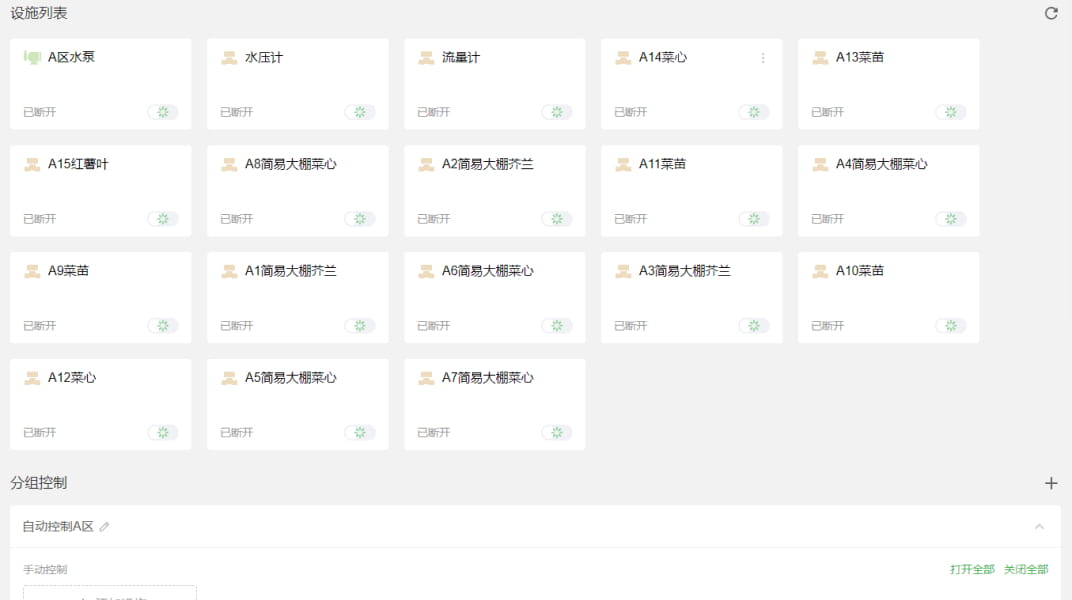Click the refresh icon beside 设施列表
The height and width of the screenshot is (600, 1072).
click(1051, 14)
